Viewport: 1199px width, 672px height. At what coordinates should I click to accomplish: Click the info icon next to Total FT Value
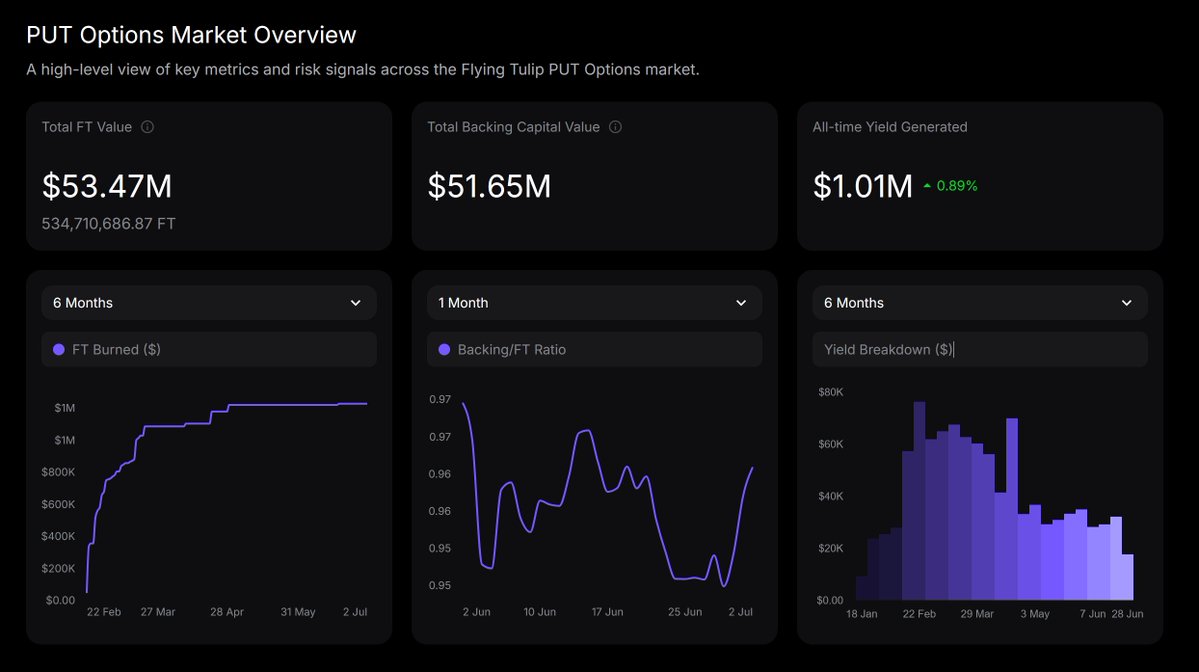148,127
